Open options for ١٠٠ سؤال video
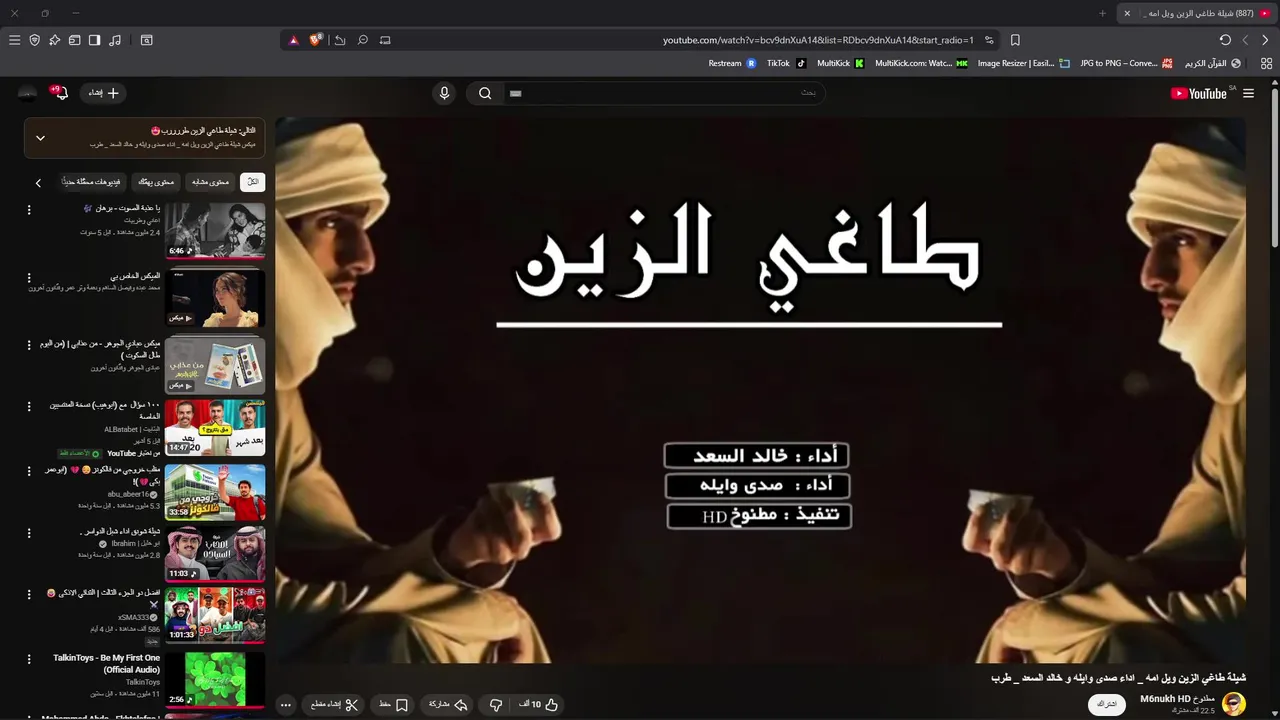The height and width of the screenshot is (720, 1280). point(29,406)
